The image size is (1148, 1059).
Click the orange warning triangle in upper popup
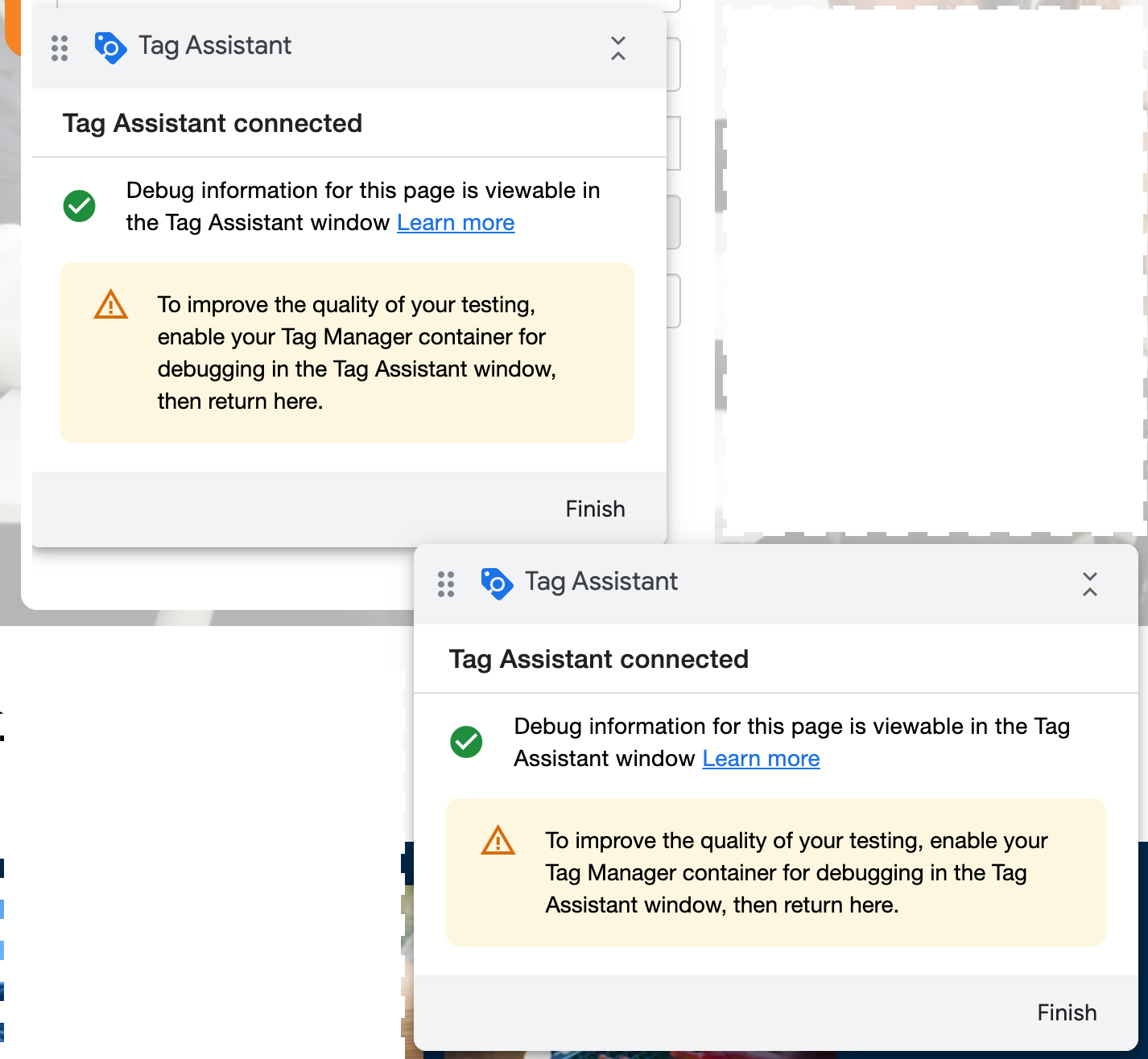[111, 306]
